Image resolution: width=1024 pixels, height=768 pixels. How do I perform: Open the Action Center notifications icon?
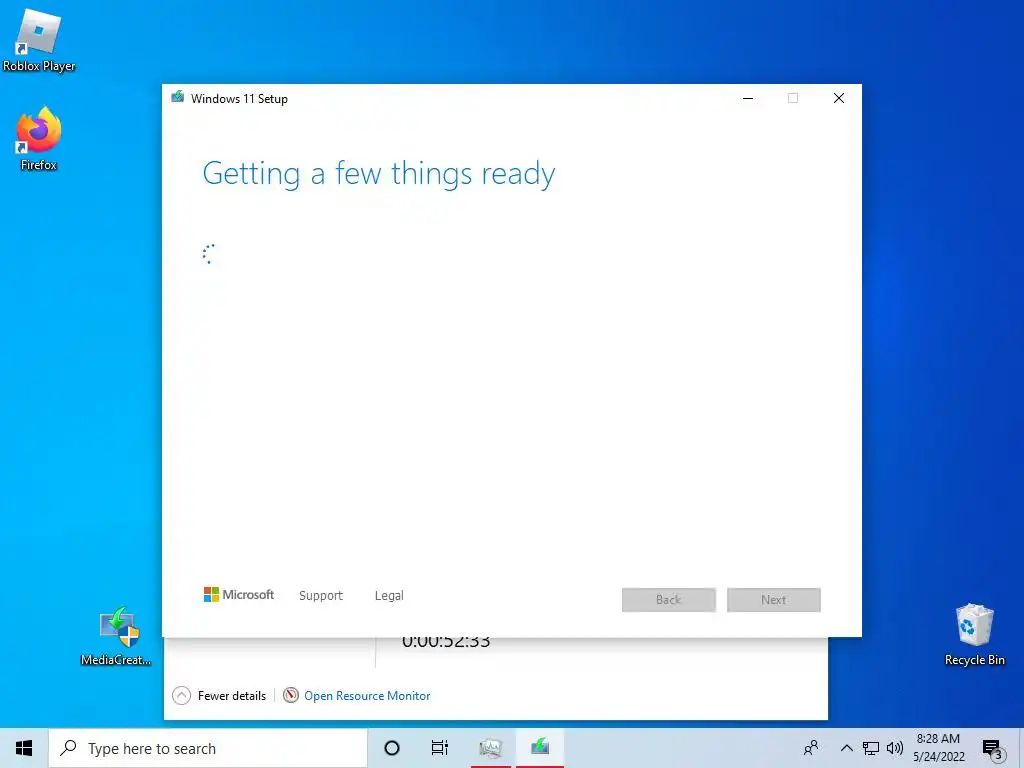pyautogui.click(x=993, y=750)
